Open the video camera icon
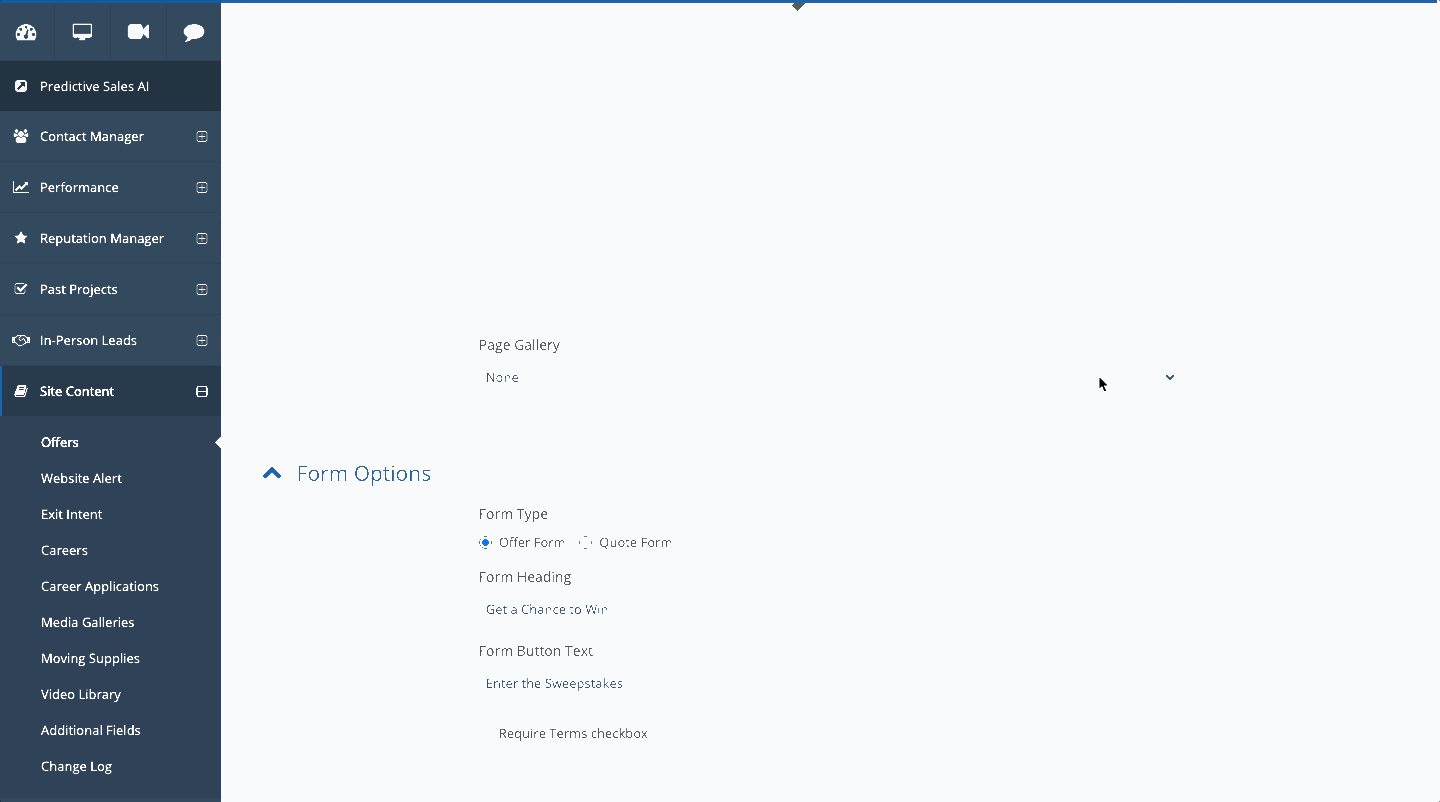Image resolution: width=1440 pixels, height=802 pixels. click(x=138, y=32)
